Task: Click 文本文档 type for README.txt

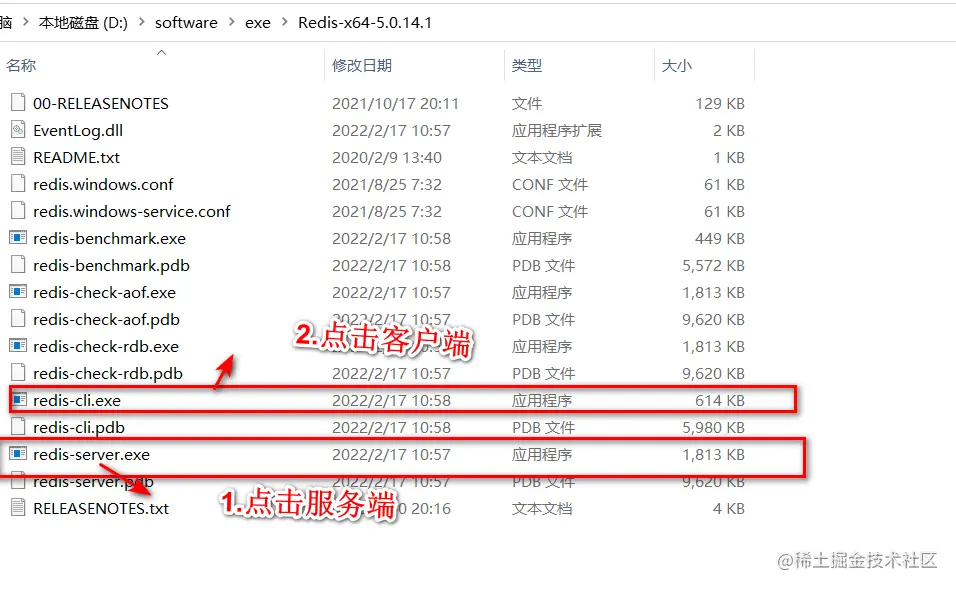Action: click(x=542, y=157)
